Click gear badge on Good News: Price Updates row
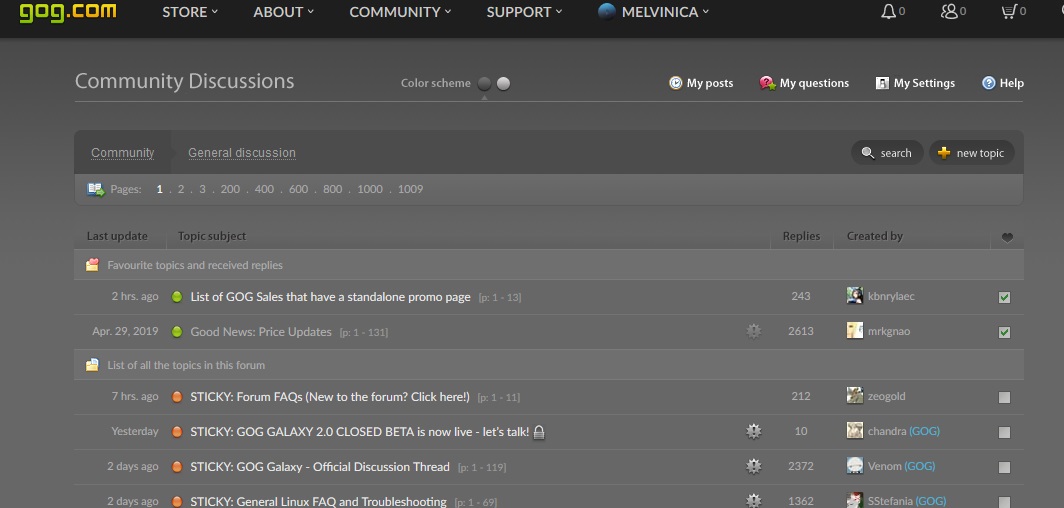The image size is (1064, 508). 753,331
